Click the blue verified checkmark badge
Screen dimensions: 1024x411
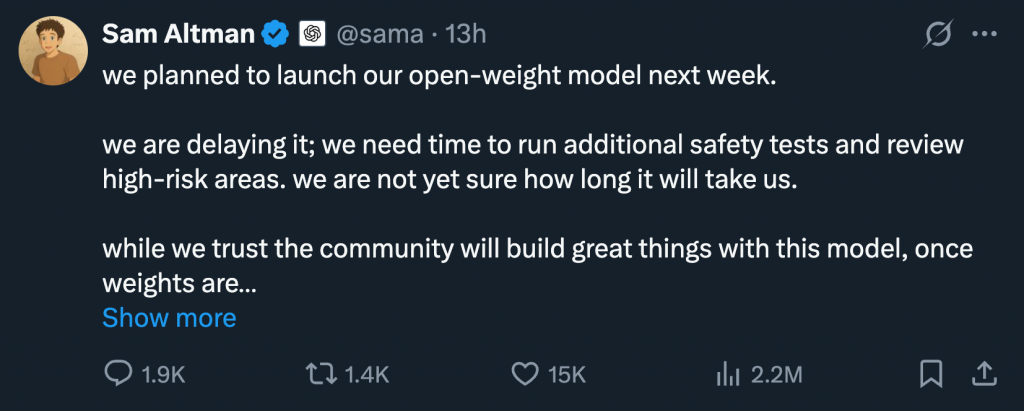[275, 35]
